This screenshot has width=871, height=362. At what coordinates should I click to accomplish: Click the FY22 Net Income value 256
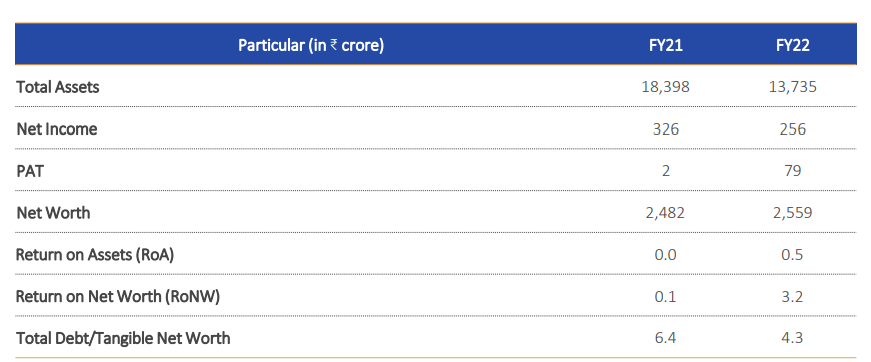point(793,129)
